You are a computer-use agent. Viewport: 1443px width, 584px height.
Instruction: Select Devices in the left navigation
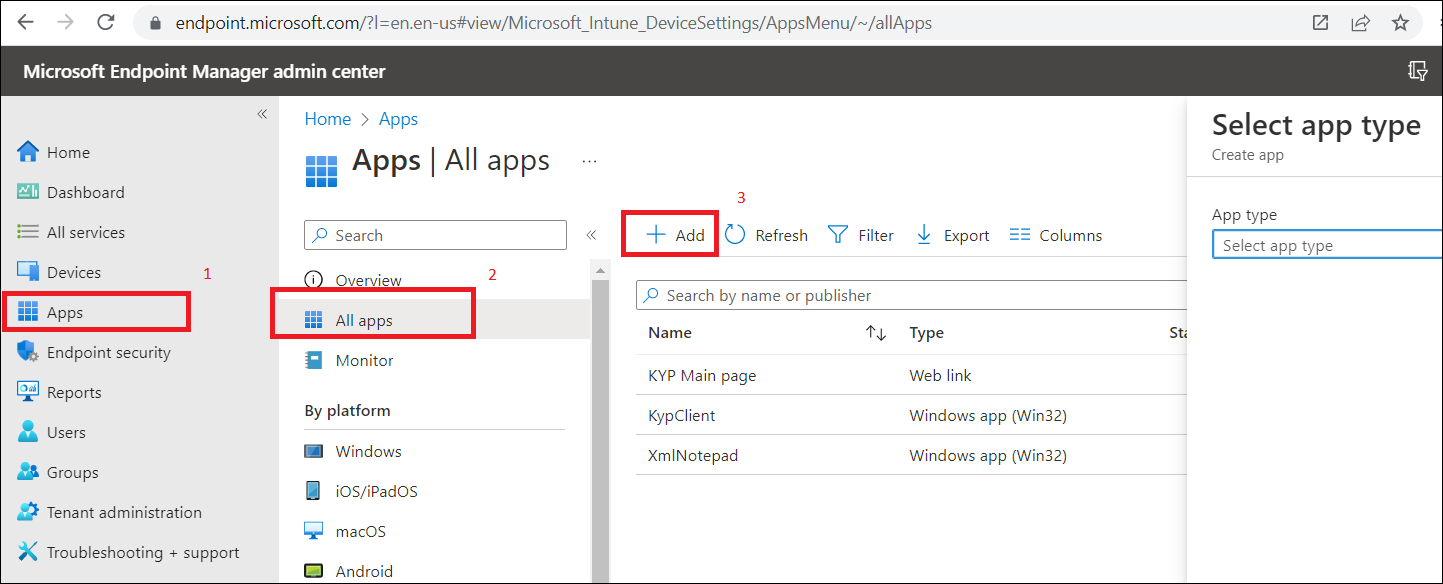[x=73, y=272]
